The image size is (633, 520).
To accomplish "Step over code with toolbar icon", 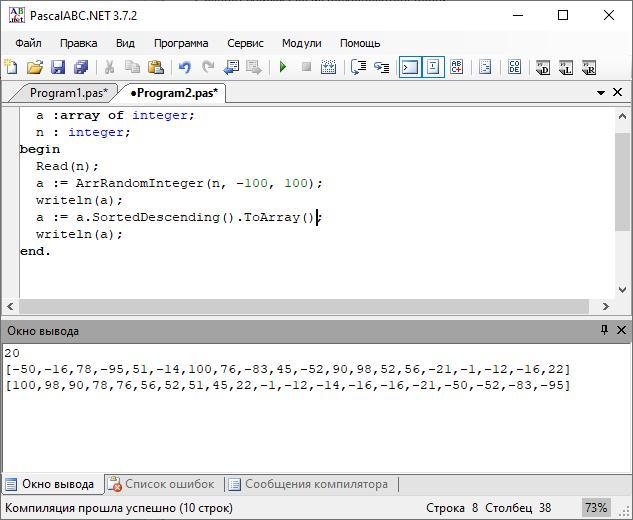I will click(x=382, y=67).
